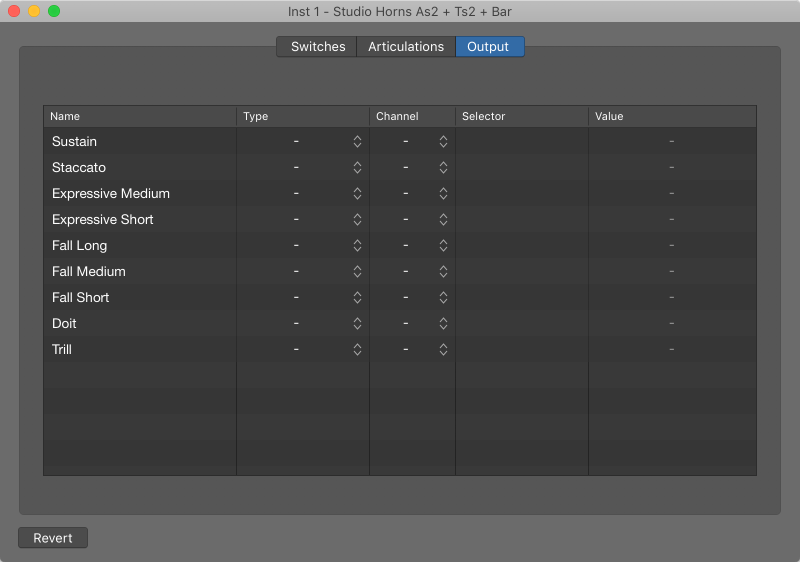The image size is (802, 564).
Task: Click the Channel column header
Action: click(413, 117)
